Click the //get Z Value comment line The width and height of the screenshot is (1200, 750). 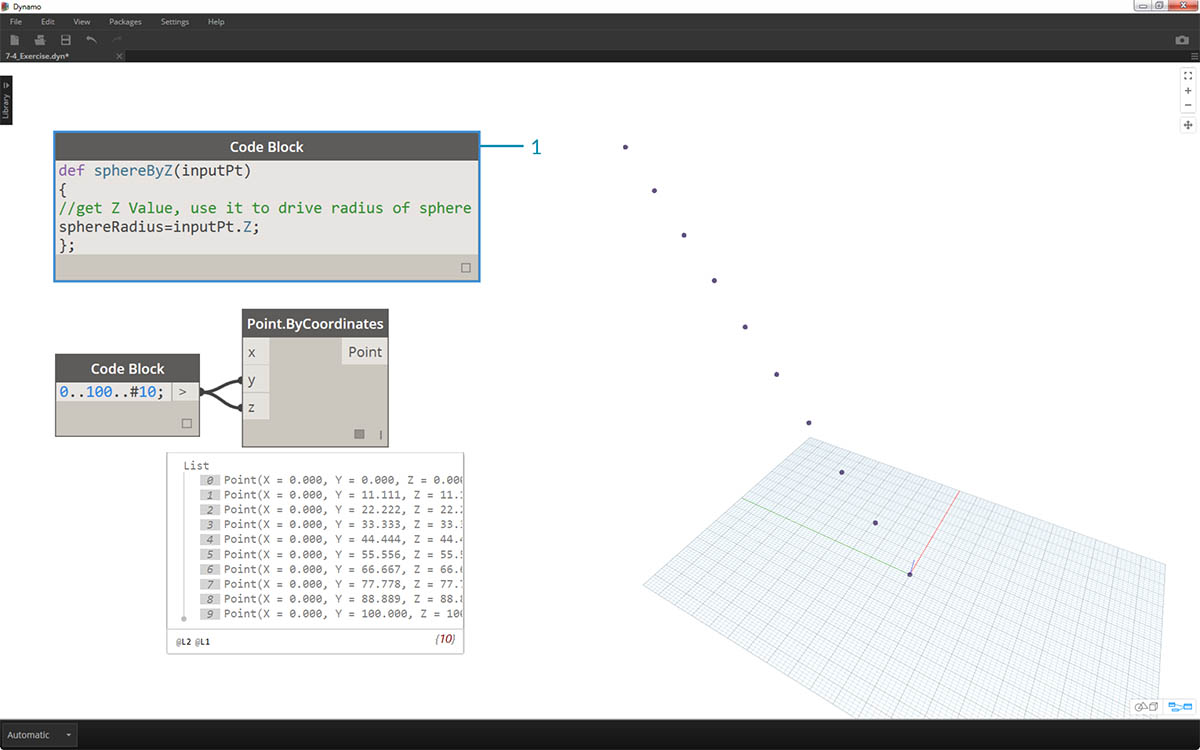point(264,208)
